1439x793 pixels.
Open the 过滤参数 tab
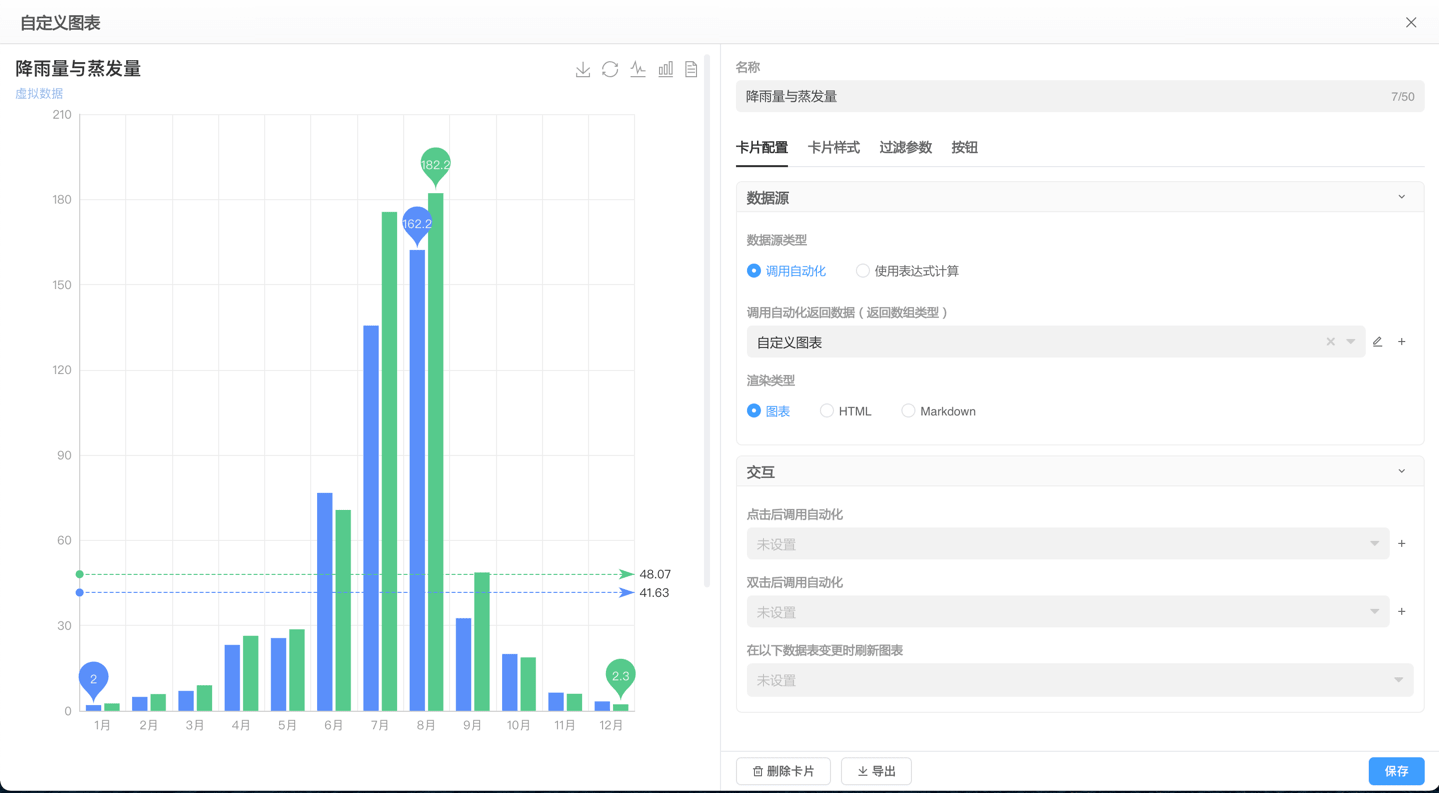[x=905, y=148]
